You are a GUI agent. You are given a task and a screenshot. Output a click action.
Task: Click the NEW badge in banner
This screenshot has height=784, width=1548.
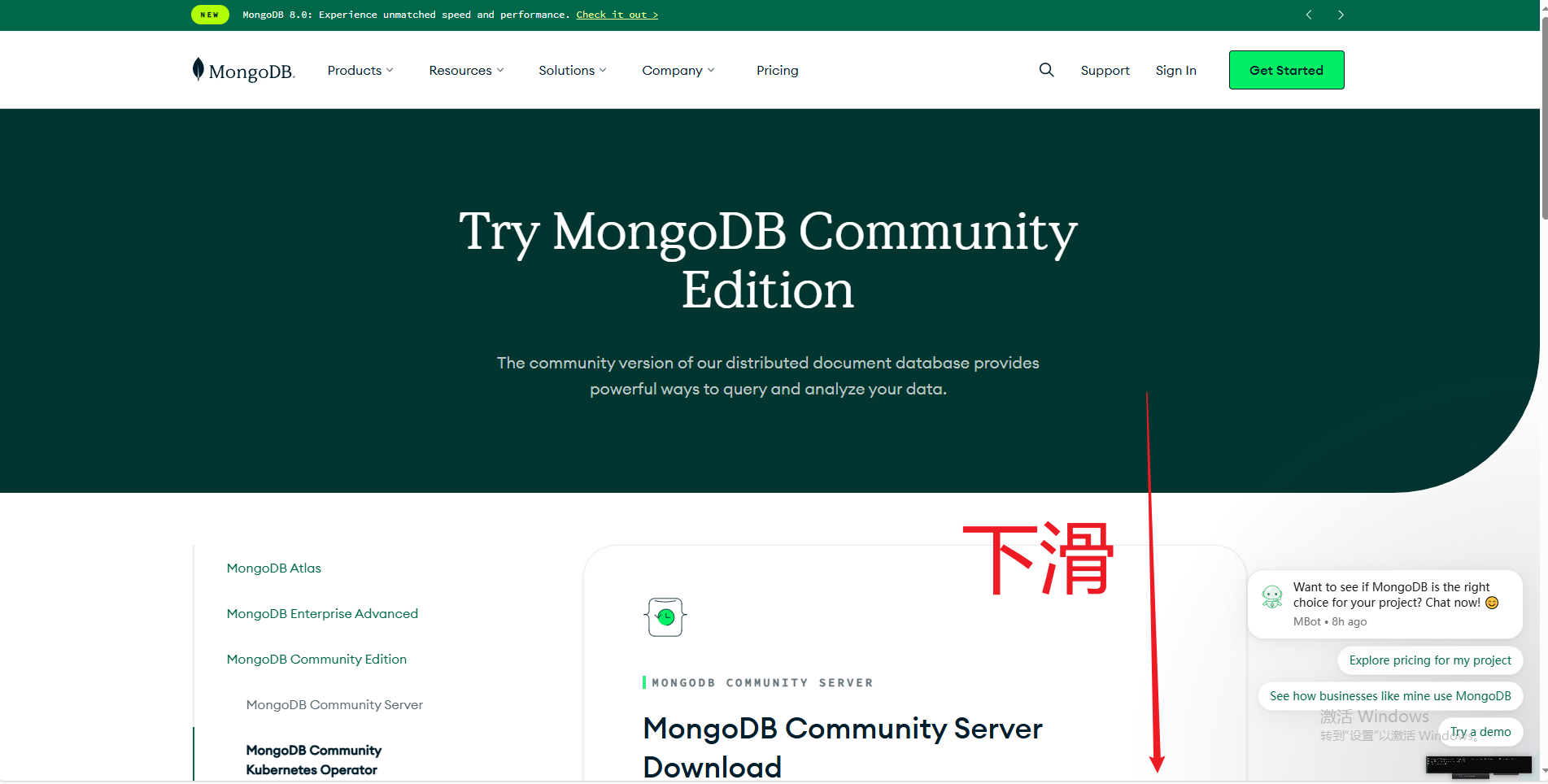[x=210, y=15]
